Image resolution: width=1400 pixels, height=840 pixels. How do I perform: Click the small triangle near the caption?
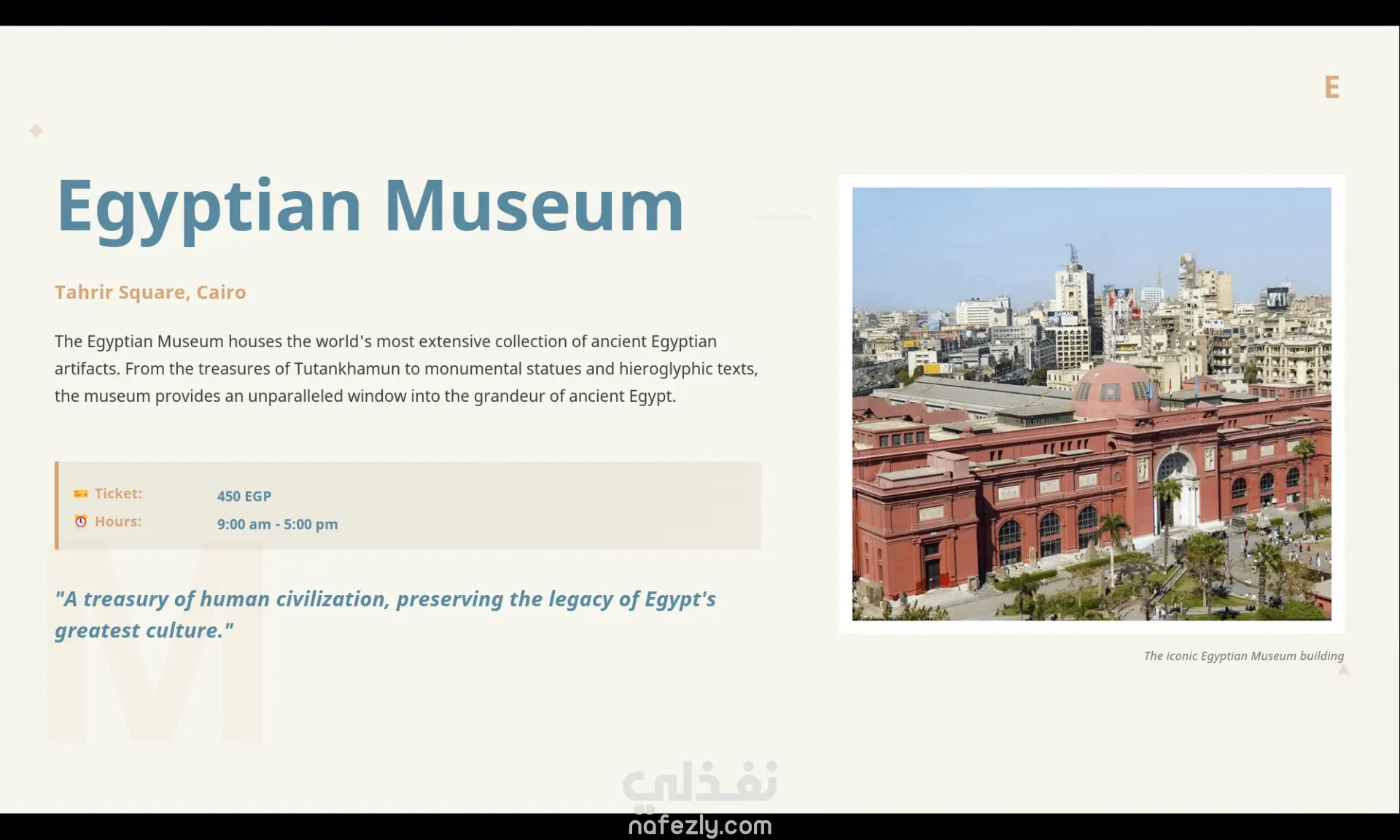1343,669
